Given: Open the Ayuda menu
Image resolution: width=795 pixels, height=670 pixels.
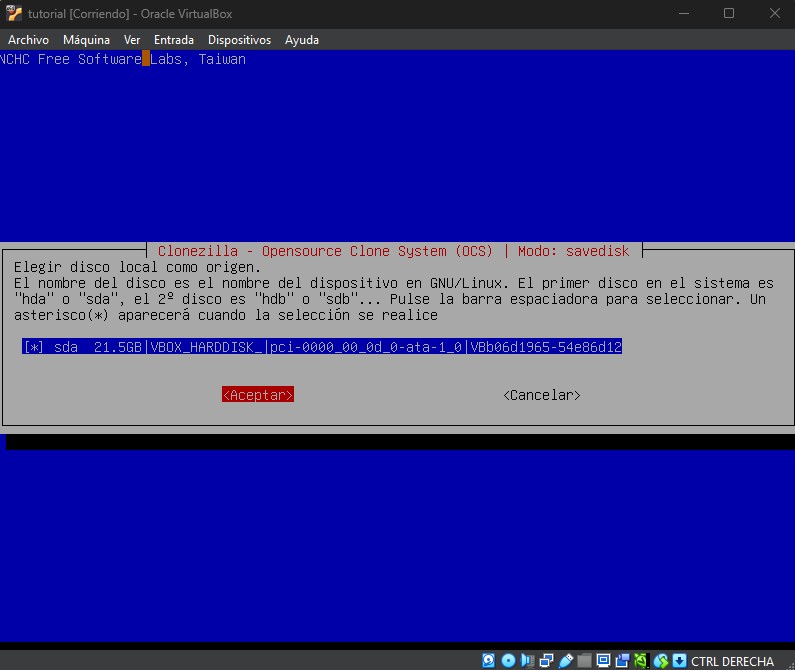Looking at the screenshot, I should [302, 40].
